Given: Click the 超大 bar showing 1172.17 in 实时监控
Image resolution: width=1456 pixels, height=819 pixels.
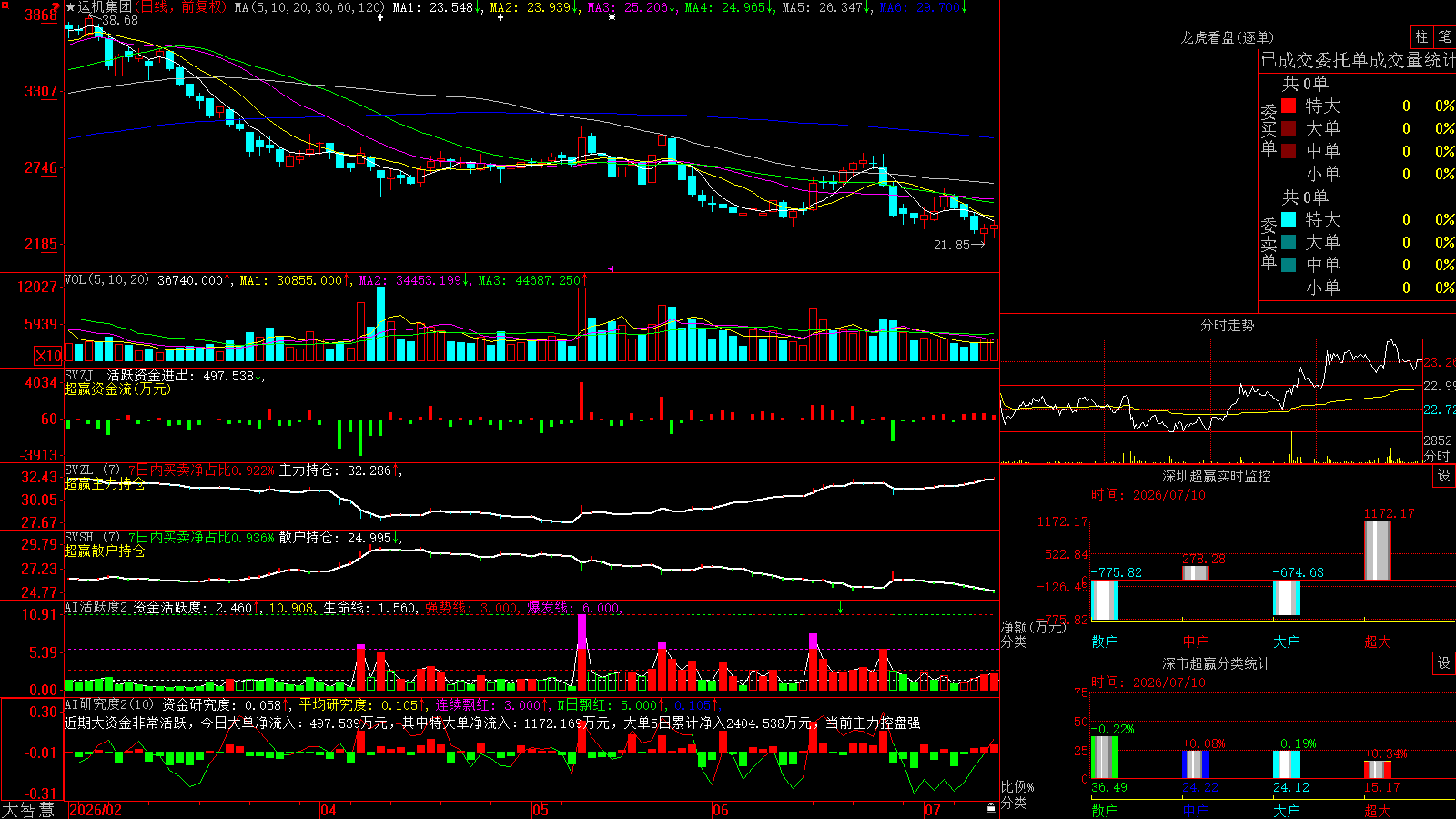Looking at the screenshot, I should 1378,551.
